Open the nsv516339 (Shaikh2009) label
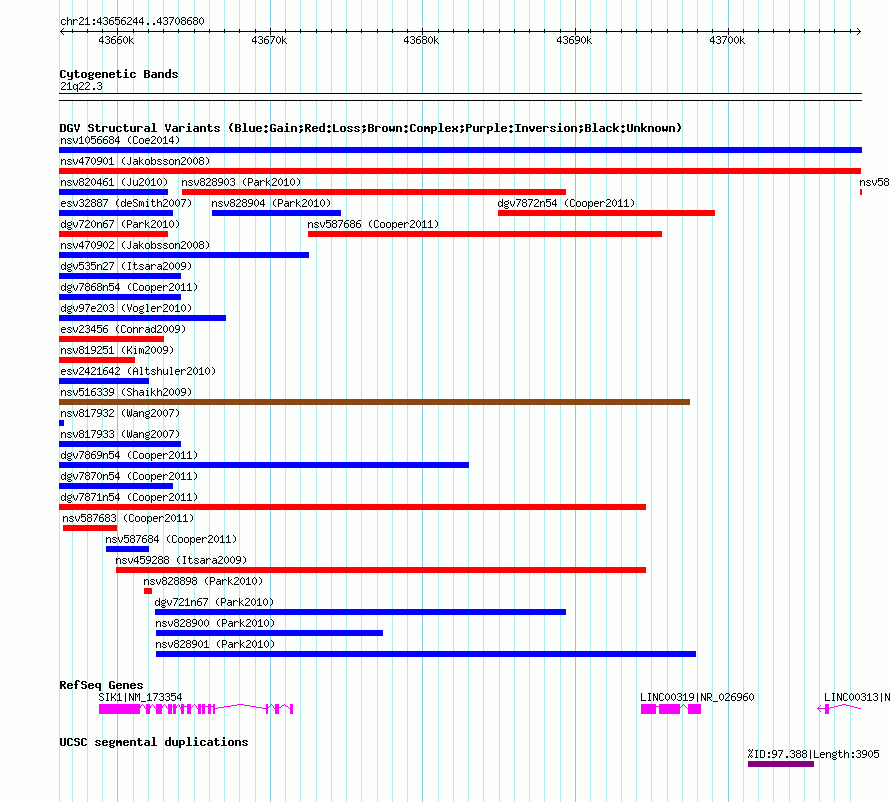Viewport: 890px width, 802px height. point(125,392)
